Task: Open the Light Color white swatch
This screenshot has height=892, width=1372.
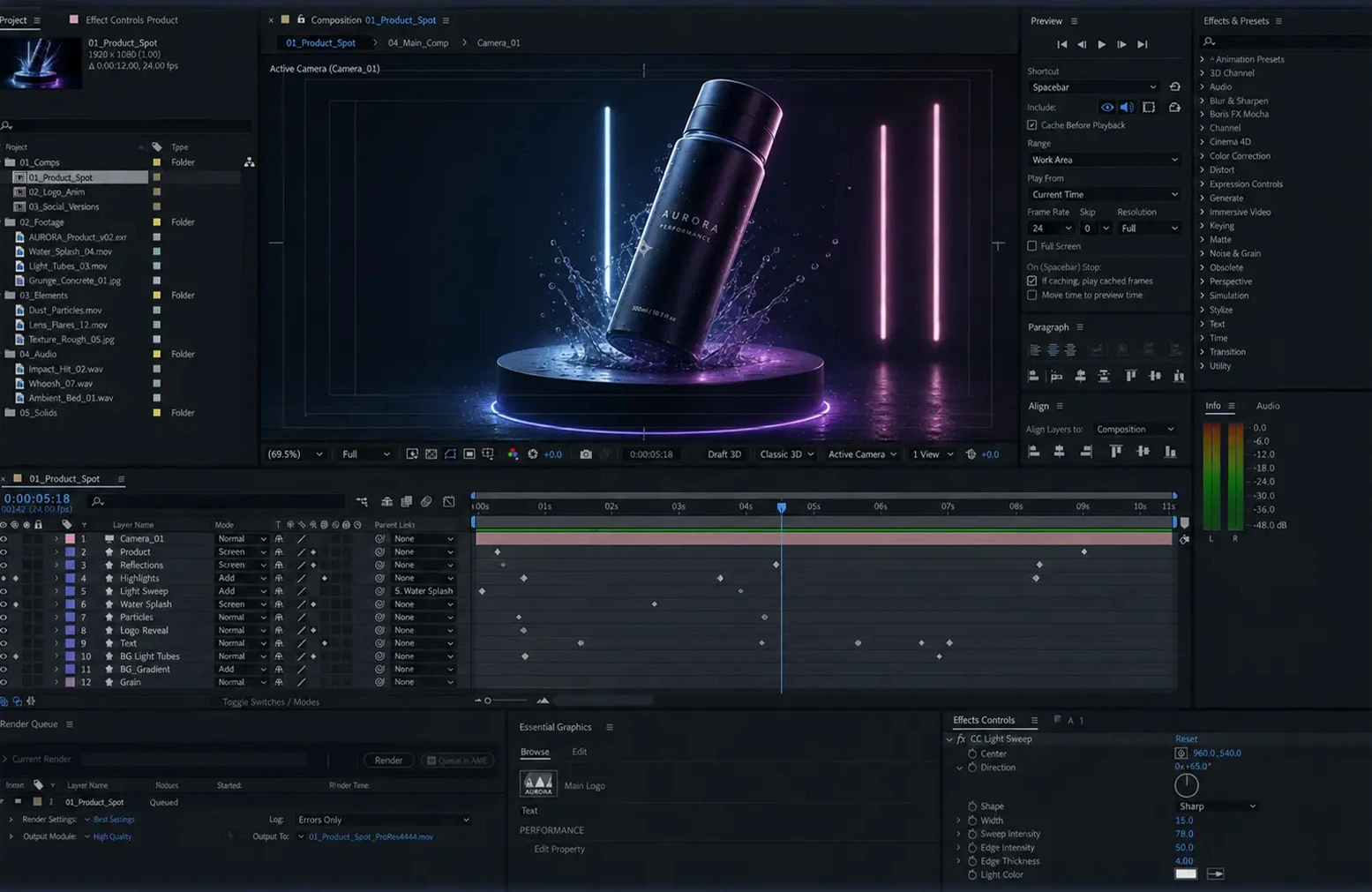Action: tap(1186, 874)
